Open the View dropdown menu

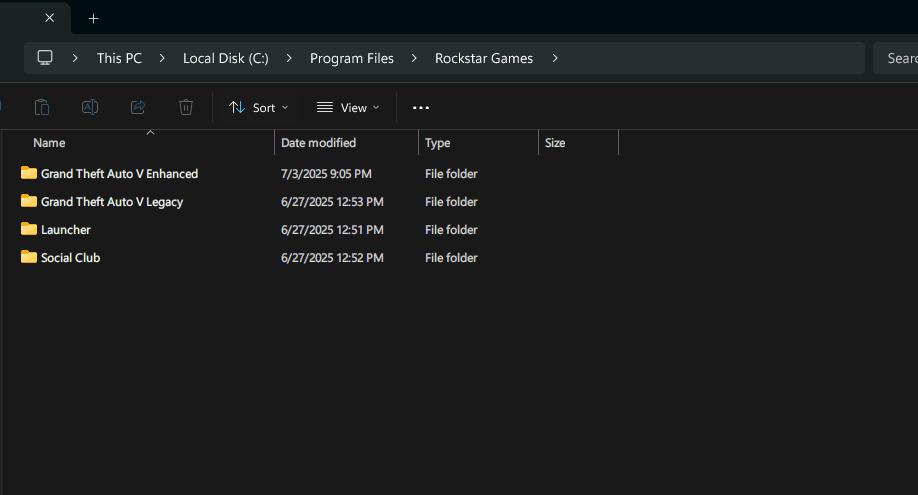click(x=348, y=107)
